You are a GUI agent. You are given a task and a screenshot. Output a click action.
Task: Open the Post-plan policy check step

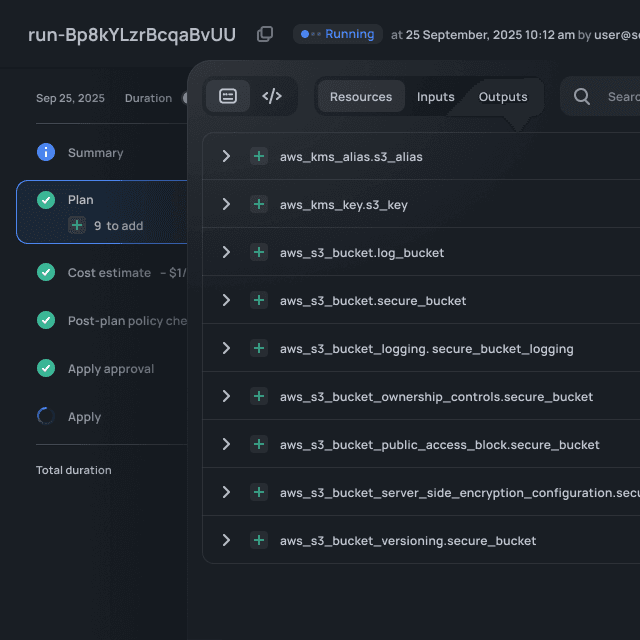127,320
